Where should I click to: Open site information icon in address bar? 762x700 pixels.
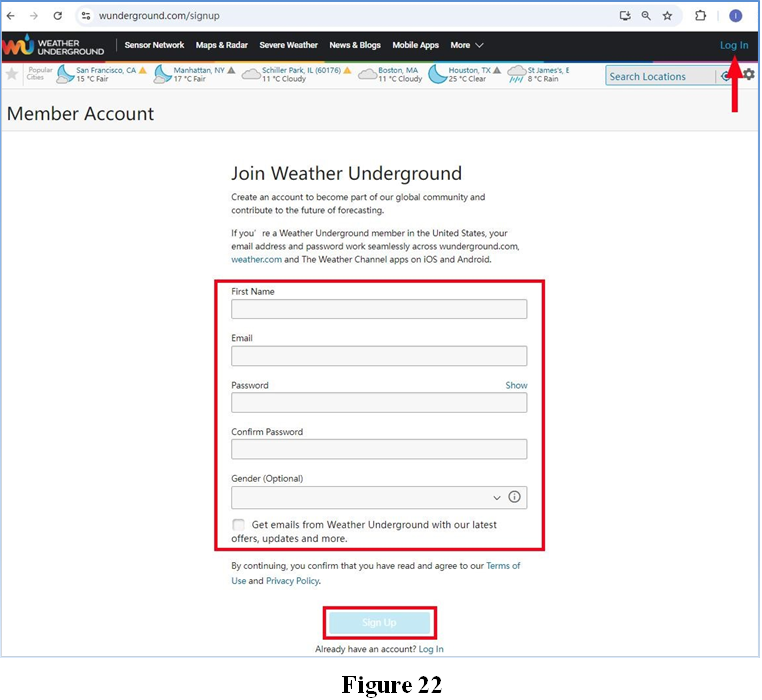tap(86, 16)
